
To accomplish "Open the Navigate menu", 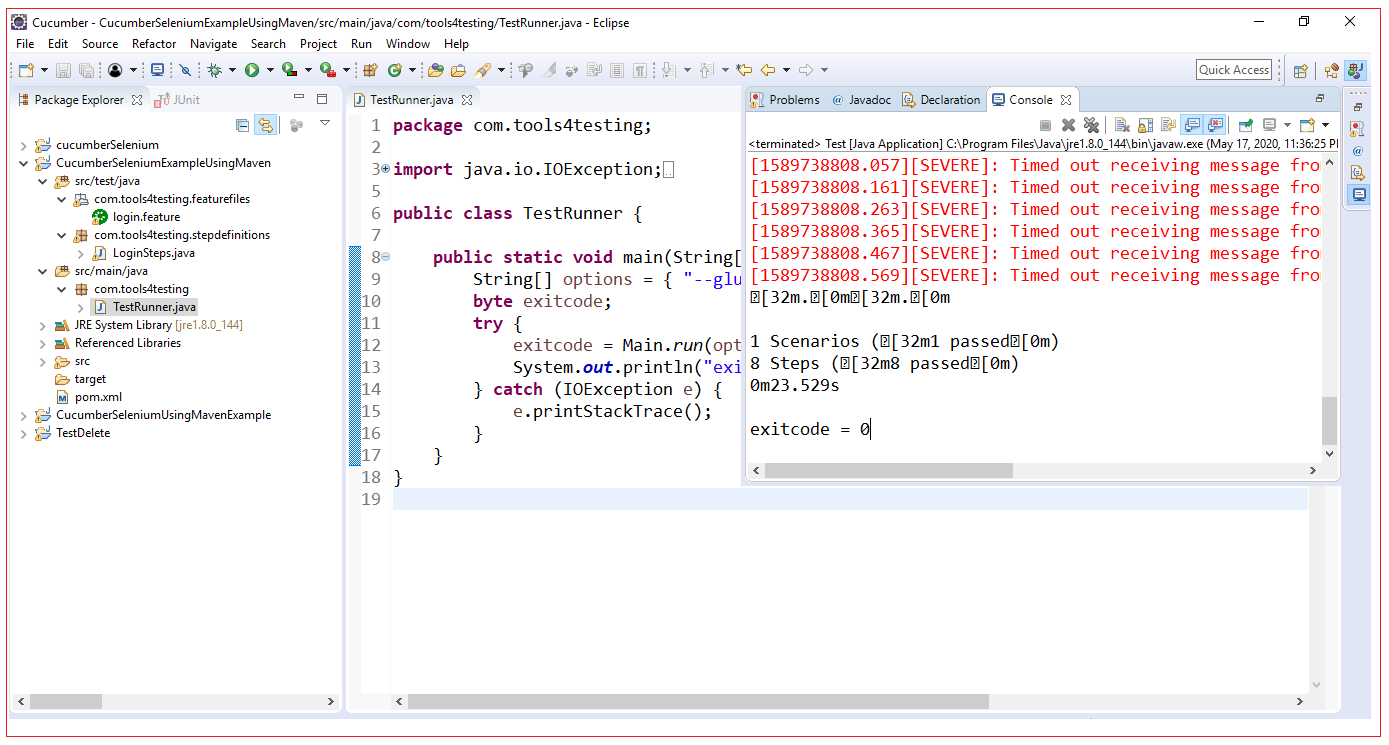I will pos(213,44).
